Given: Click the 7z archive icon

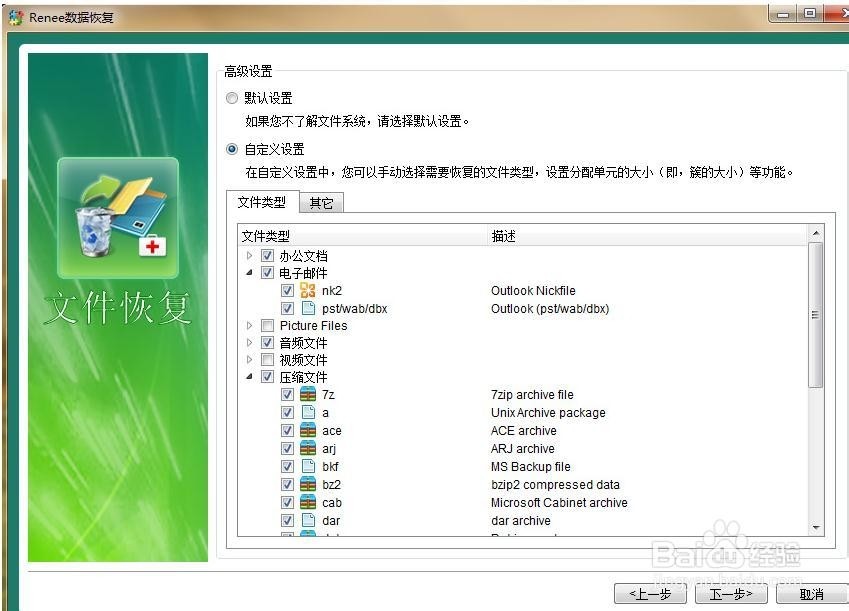Looking at the screenshot, I should pos(308,394).
